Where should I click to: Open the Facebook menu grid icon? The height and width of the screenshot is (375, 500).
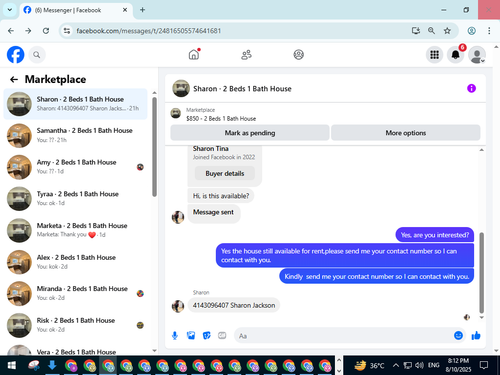(434, 55)
